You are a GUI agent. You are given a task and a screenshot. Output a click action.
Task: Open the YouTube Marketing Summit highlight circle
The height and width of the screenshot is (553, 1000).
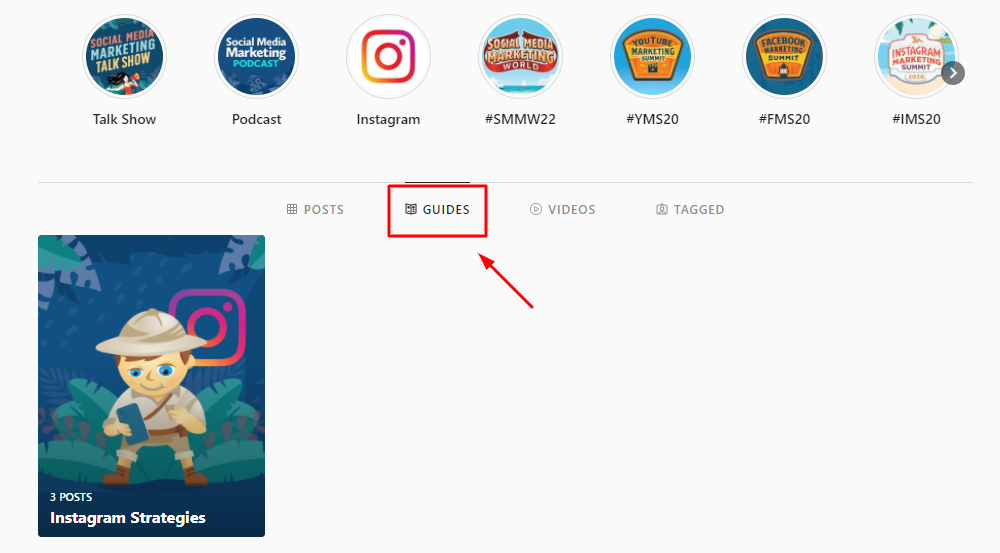(x=652, y=57)
